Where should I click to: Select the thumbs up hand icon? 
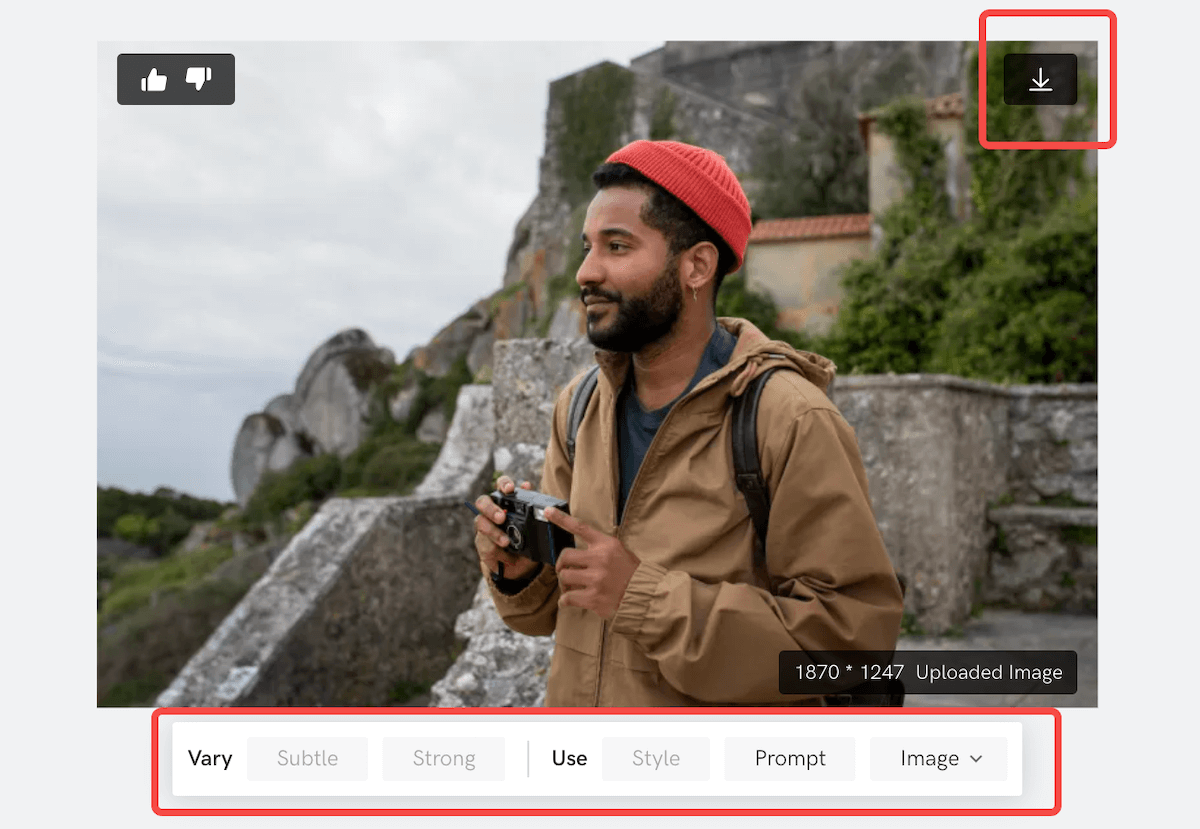[156, 79]
